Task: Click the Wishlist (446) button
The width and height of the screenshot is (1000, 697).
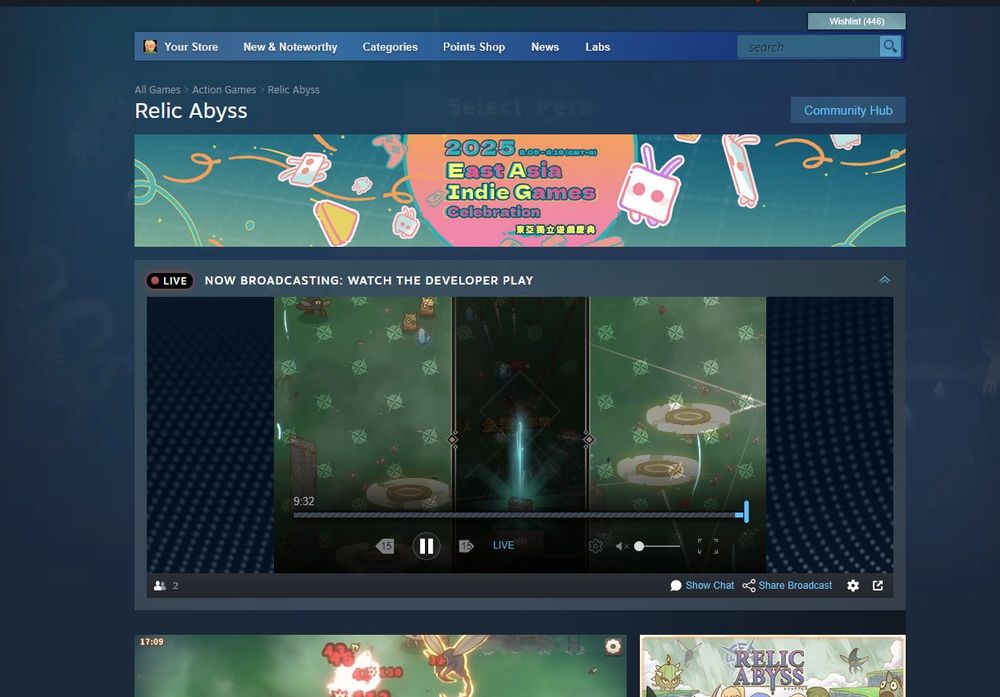Action: [857, 21]
